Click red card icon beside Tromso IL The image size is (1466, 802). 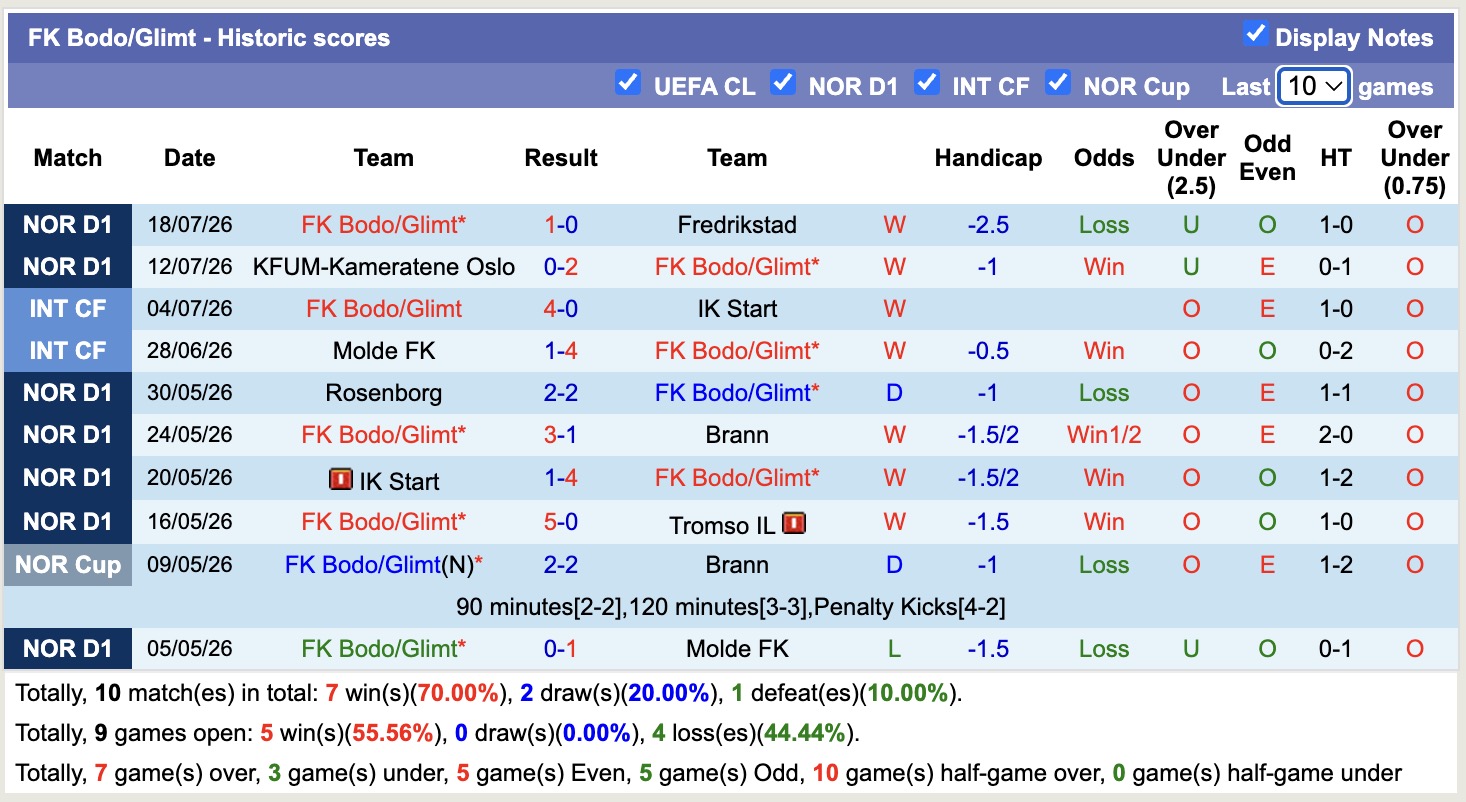794,523
